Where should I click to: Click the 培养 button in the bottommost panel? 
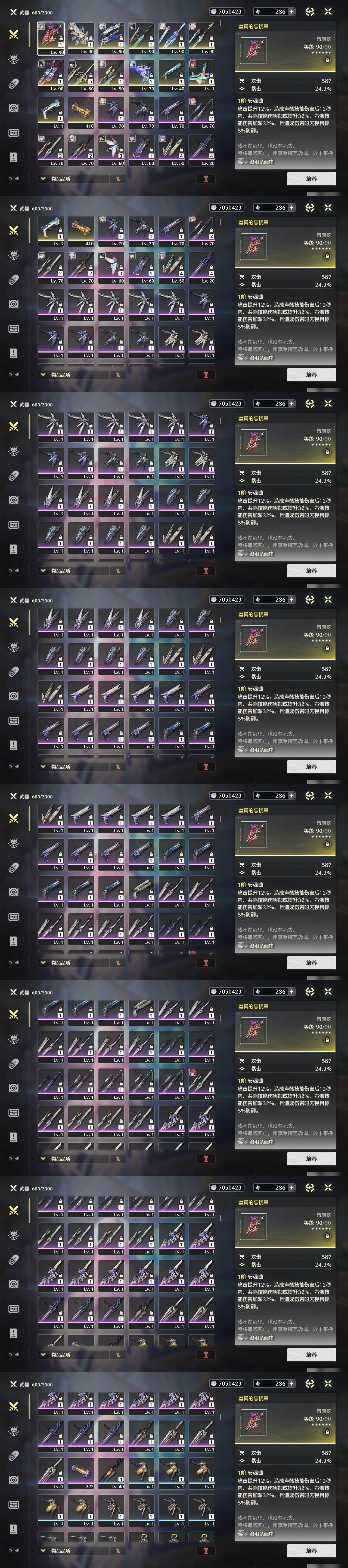click(311, 1550)
